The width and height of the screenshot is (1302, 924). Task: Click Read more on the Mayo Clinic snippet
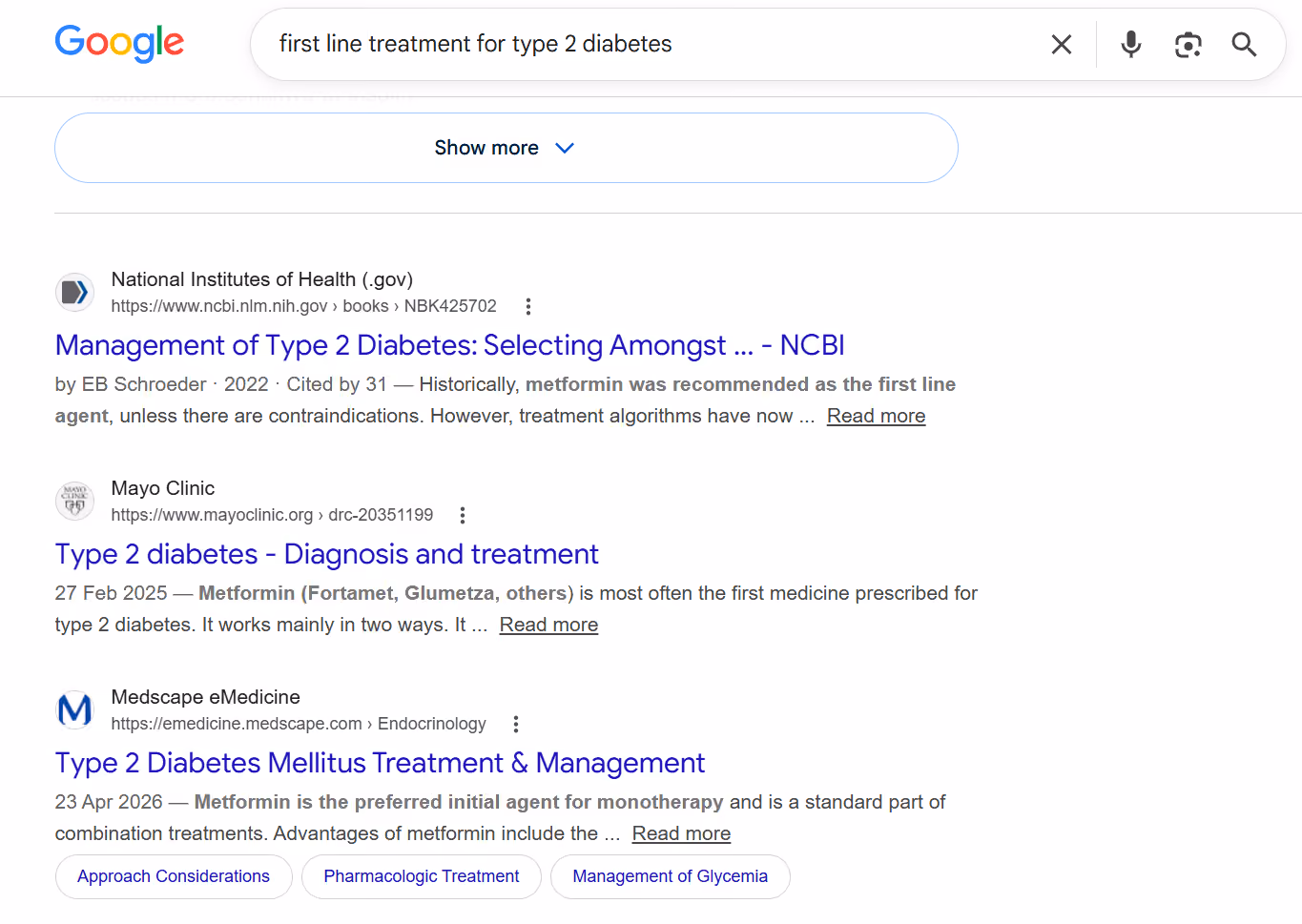(x=548, y=625)
